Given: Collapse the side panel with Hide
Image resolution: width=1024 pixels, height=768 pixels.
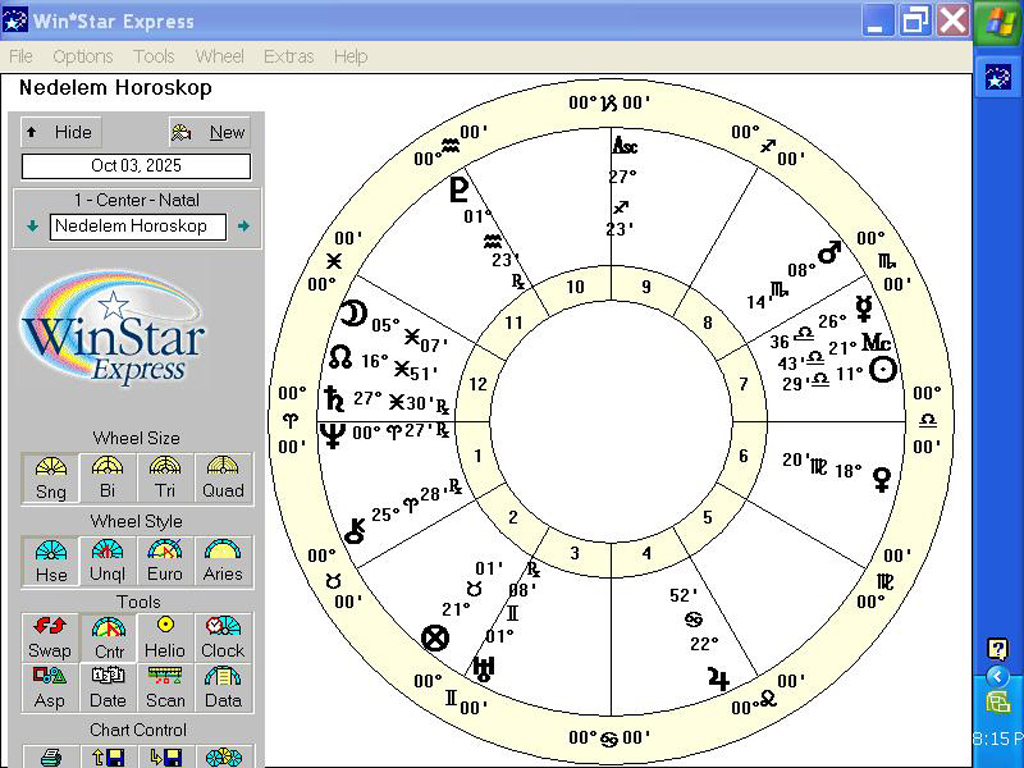Looking at the screenshot, I should (61, 132).
